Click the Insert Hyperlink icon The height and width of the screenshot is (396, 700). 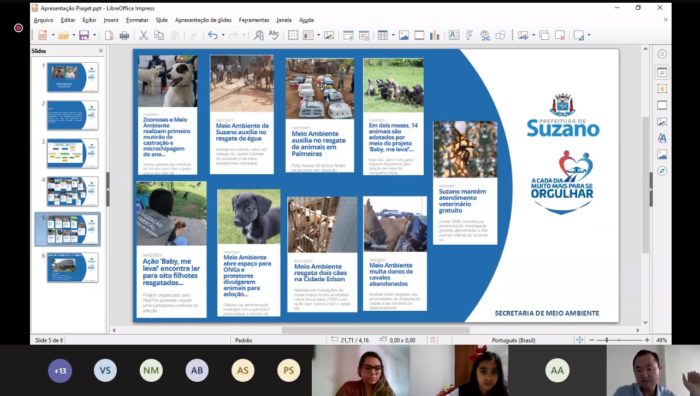click(485, 35)
